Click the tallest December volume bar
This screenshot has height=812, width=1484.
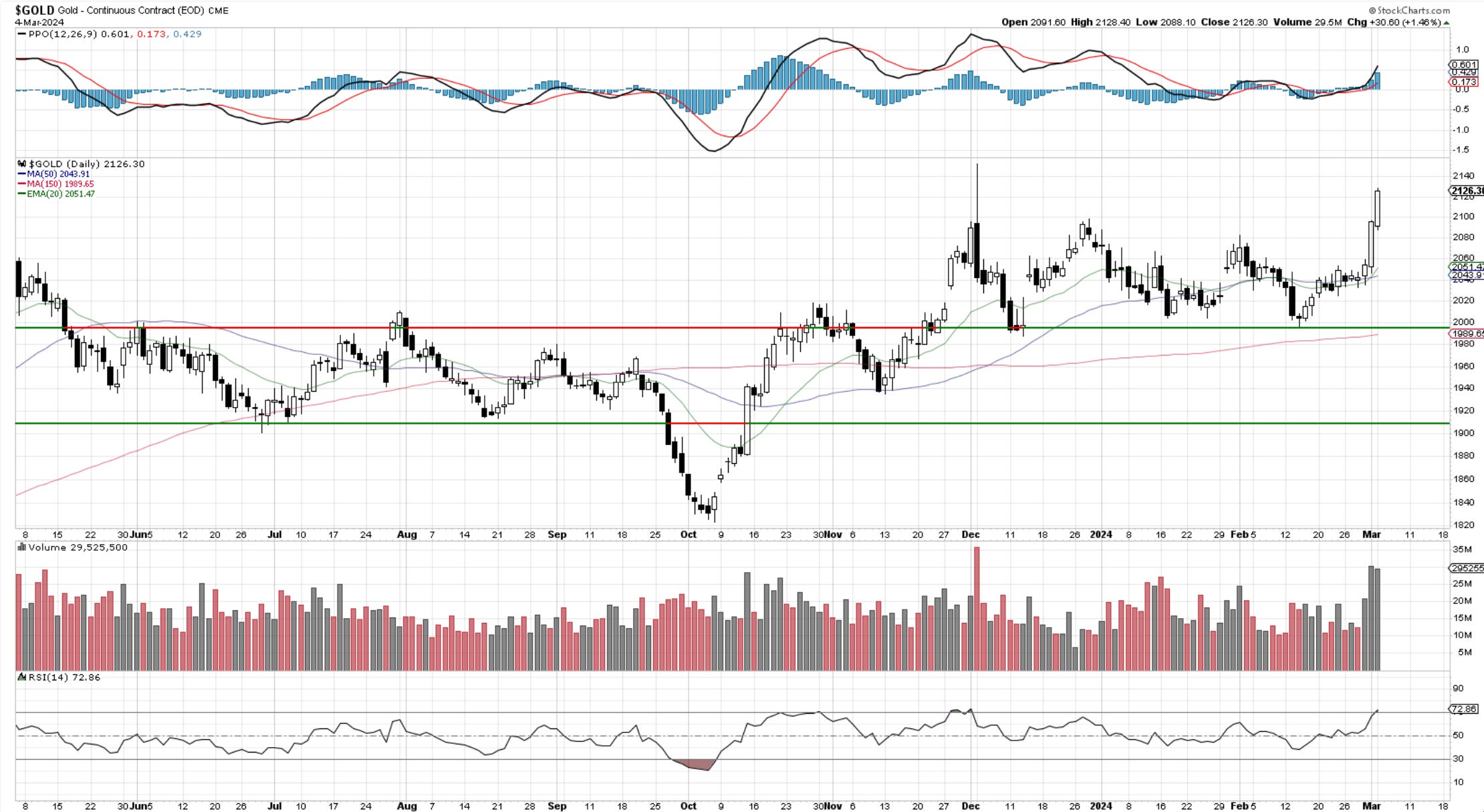[977, 608]
